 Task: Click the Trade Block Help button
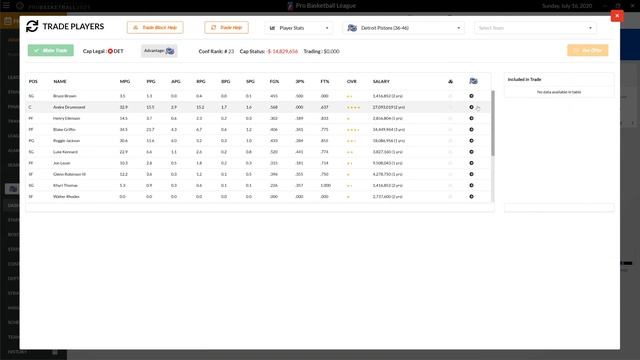(x=155, y=27)
